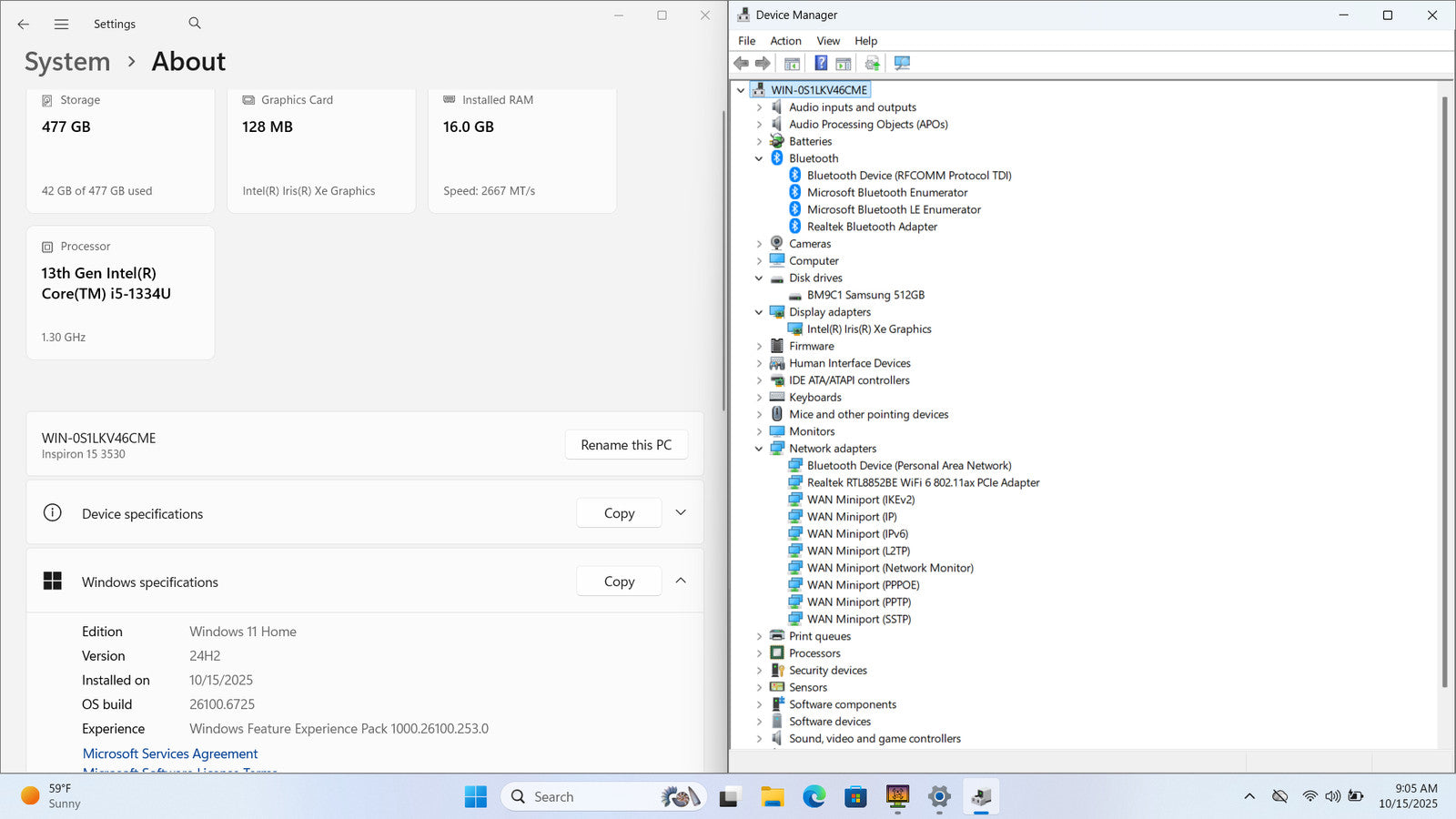Click the blue Help icon in Device Manager toolbar
The image size is (1456, 819).
tap(821, 63)
